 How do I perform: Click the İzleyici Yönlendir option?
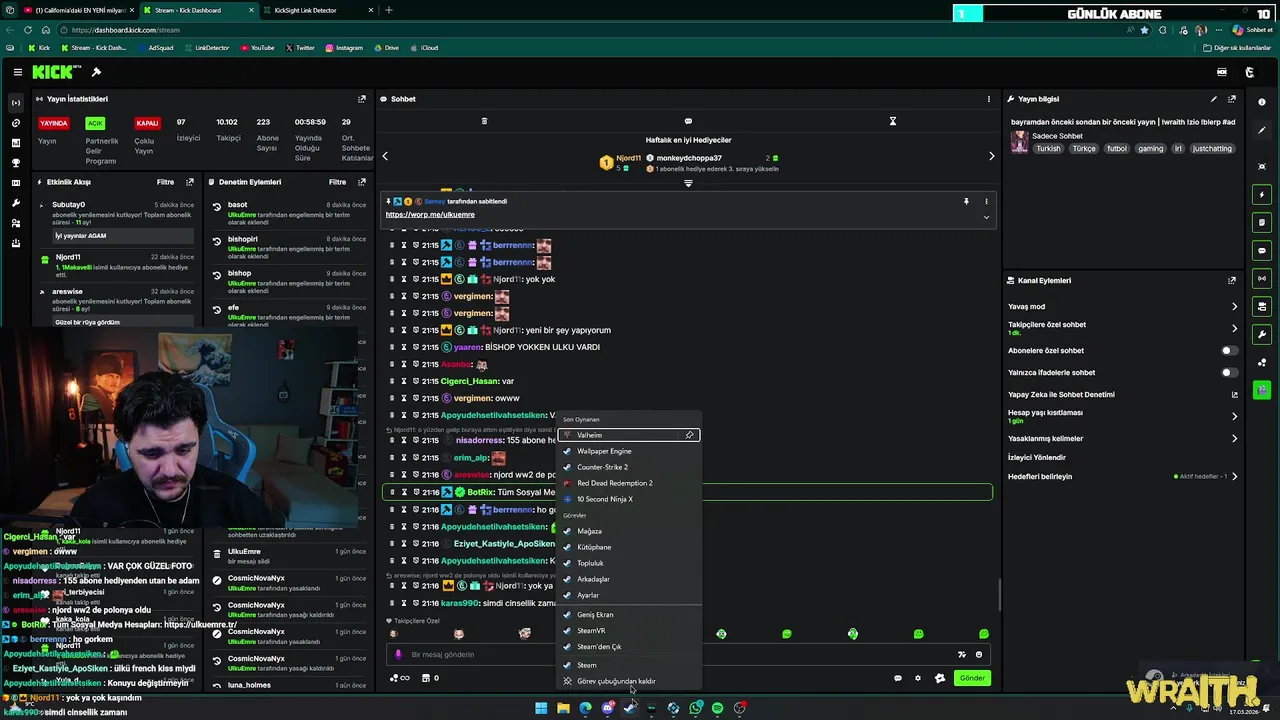tap(1037, 457)
